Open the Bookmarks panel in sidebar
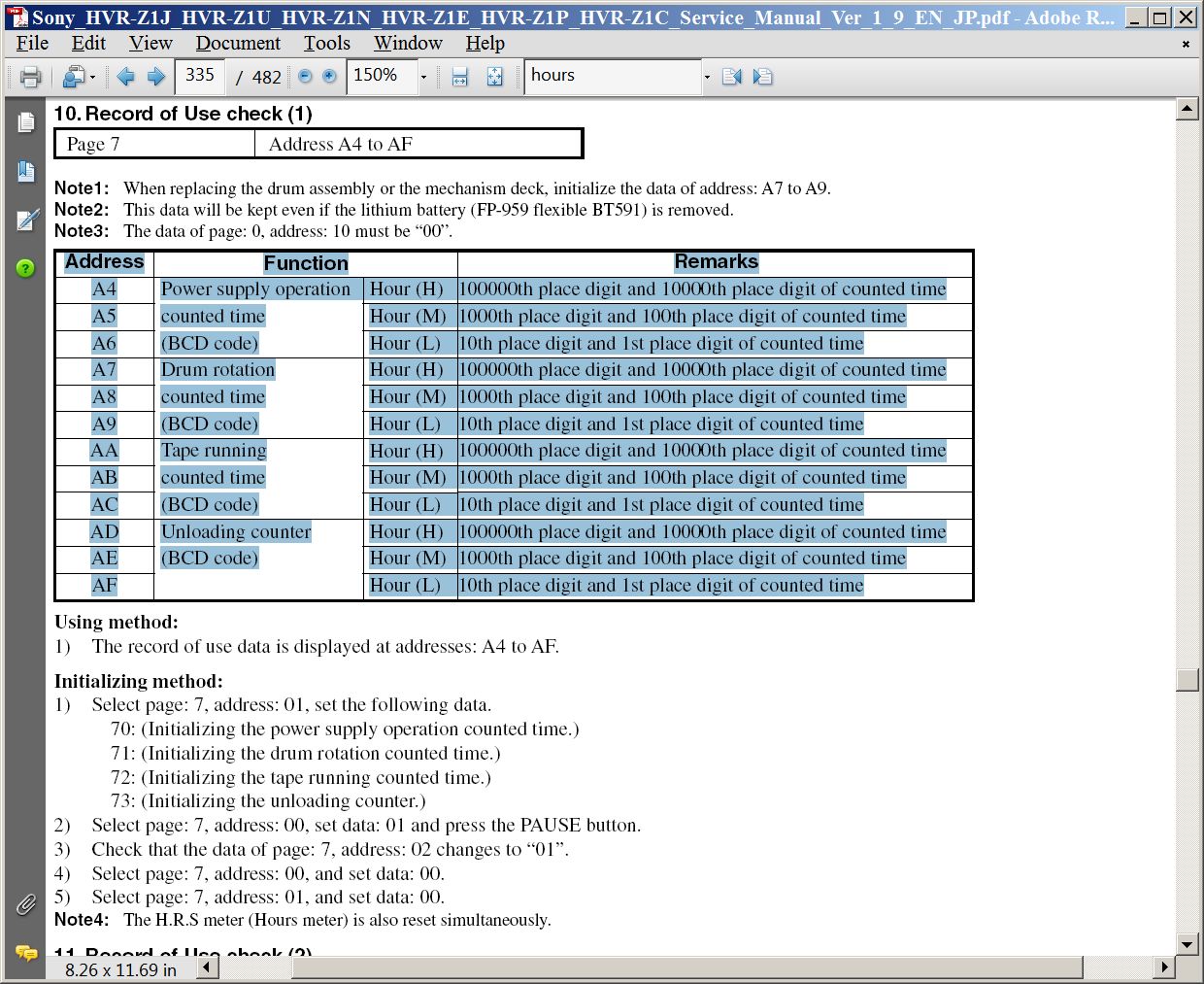The image size is (1204, 984). tap(26, 172)
